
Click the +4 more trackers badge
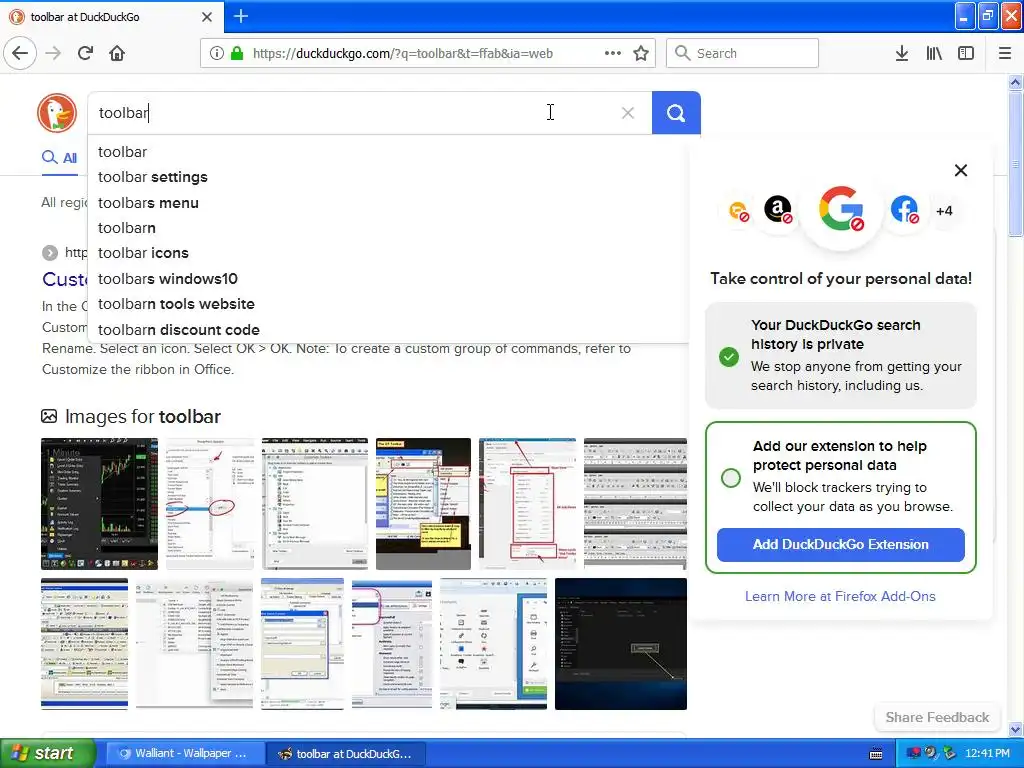click(944, 211)
